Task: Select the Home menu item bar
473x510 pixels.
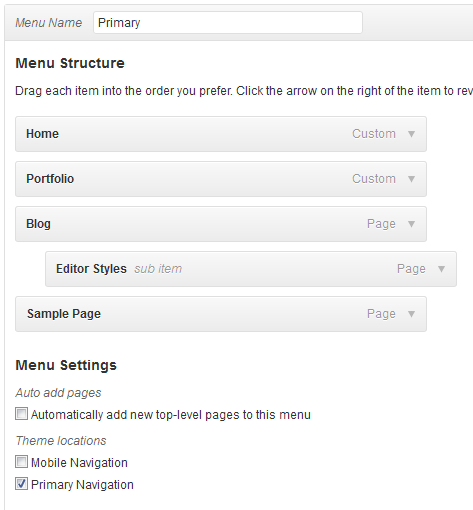Action: 221,134
